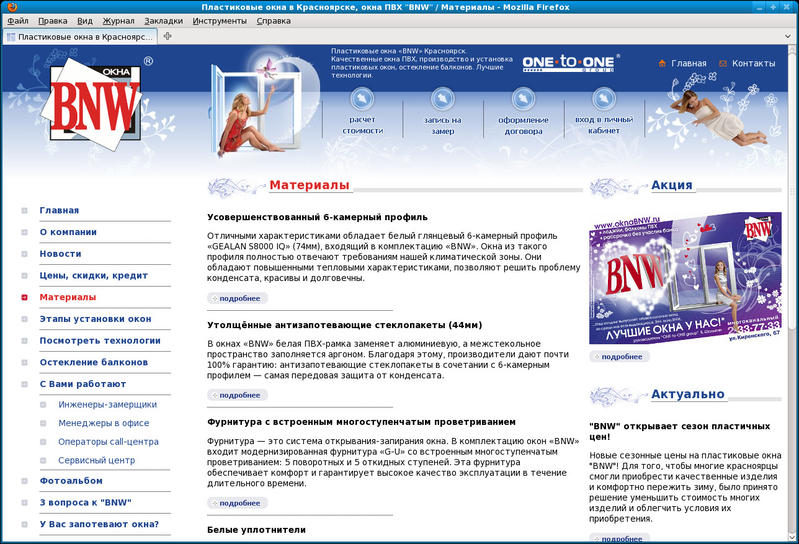Open a new tab with the plus icon

[x=168, y=36]
